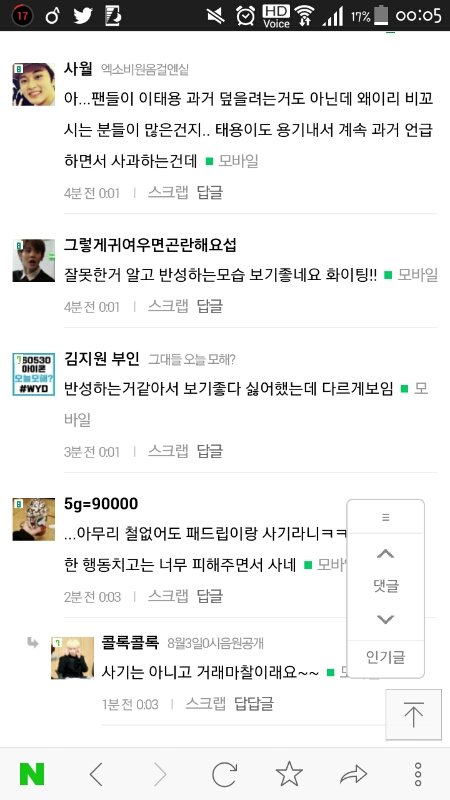Image resolution: width=450 pixels, height=800 pixels.
Task: Select 인기글 in the floating panel
Action: (x=386, y=657)
